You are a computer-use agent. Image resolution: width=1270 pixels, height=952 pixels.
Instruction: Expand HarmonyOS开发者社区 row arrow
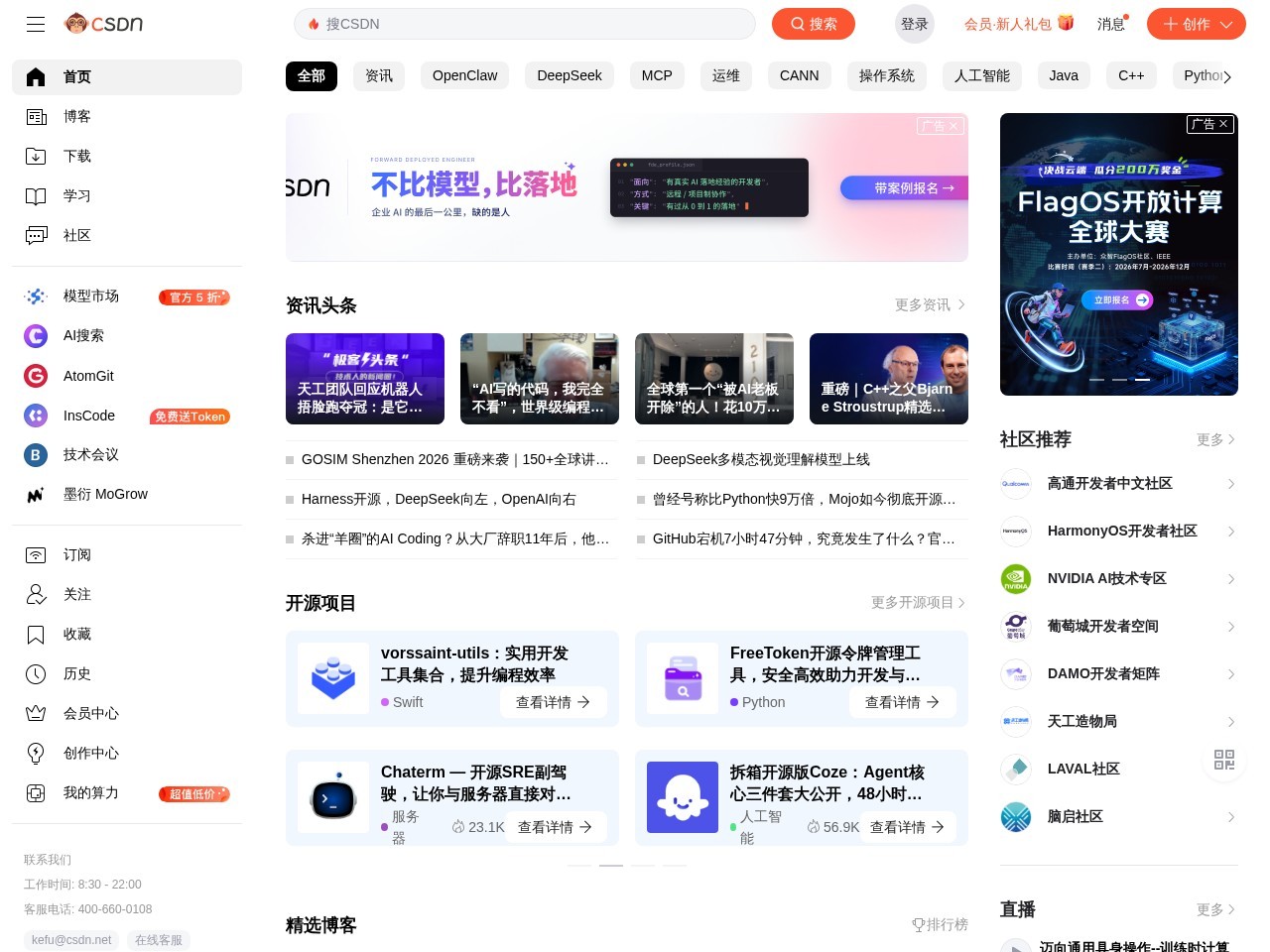click(1230, 532)
